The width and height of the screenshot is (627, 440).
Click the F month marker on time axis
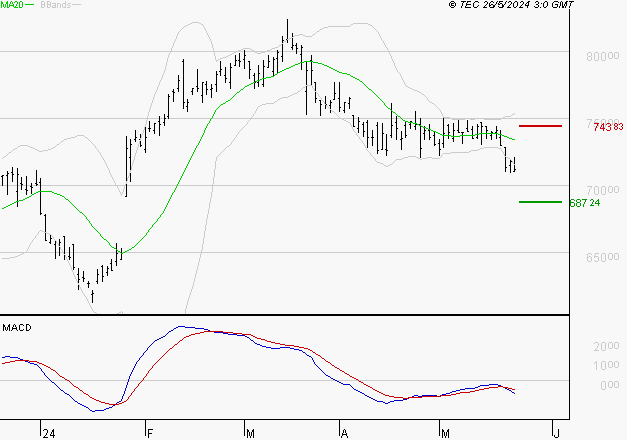[150, 434]
